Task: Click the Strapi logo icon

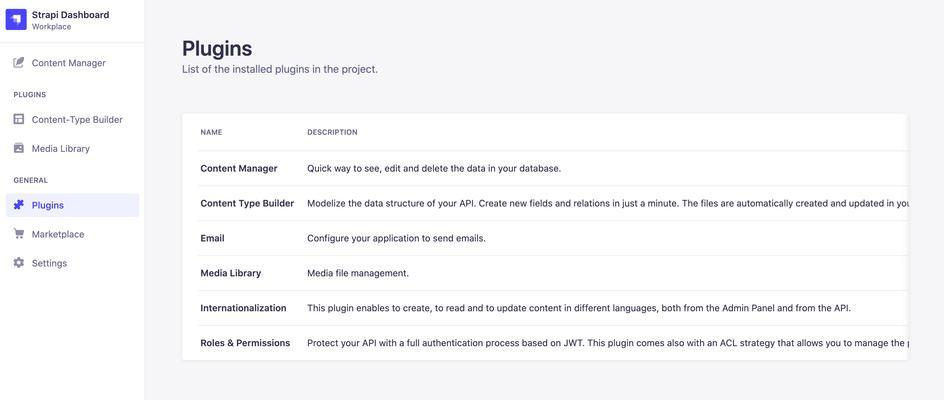Action: [16, 19]
